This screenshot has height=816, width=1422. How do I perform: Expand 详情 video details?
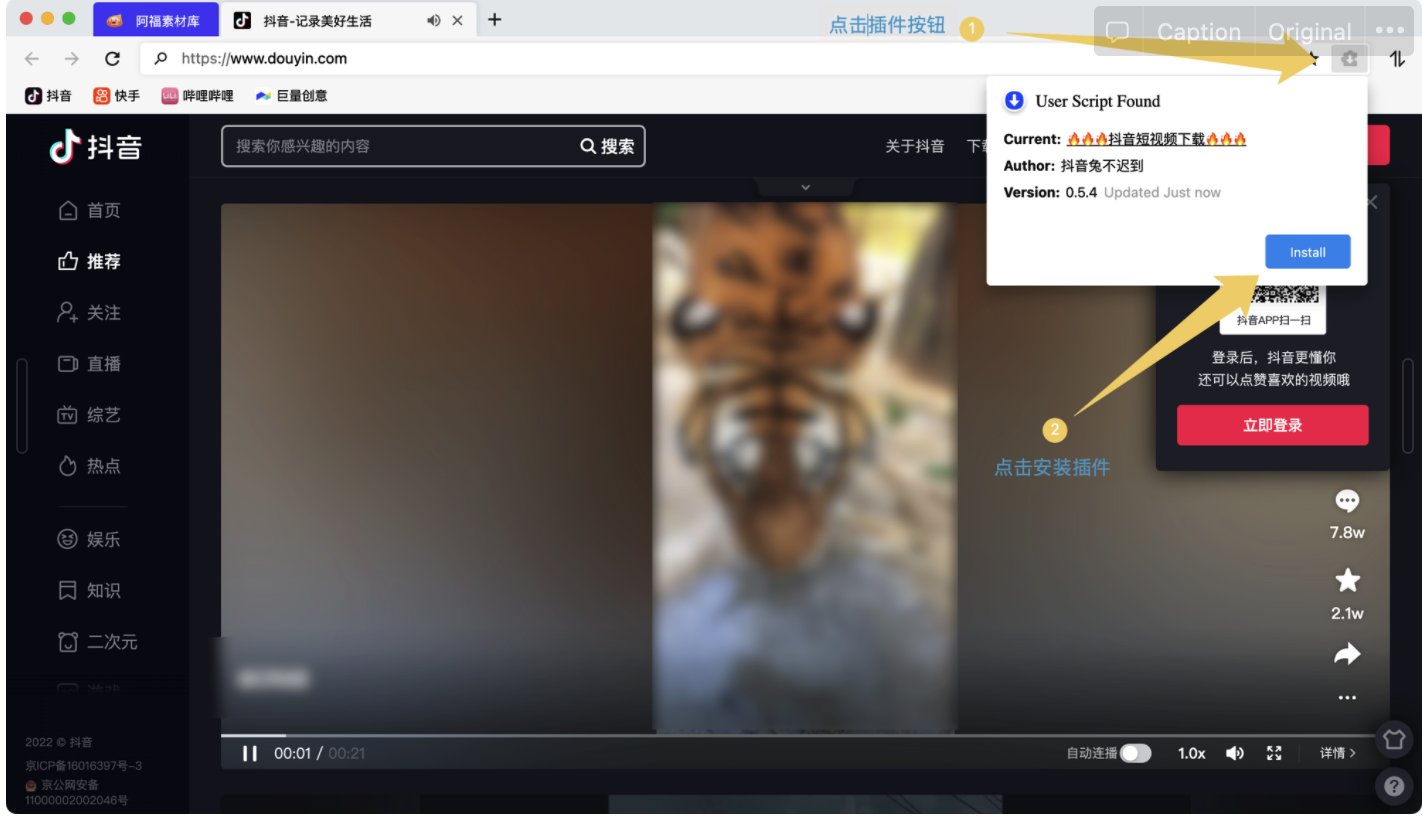[x=1337, y=753]
